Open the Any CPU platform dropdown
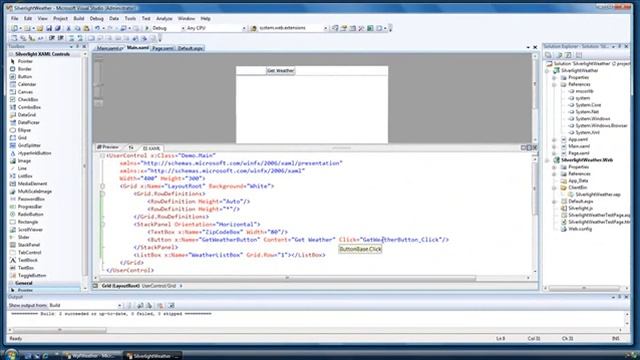Image resolution: width=640 pixels, height=360 pixels. [244, 28]
